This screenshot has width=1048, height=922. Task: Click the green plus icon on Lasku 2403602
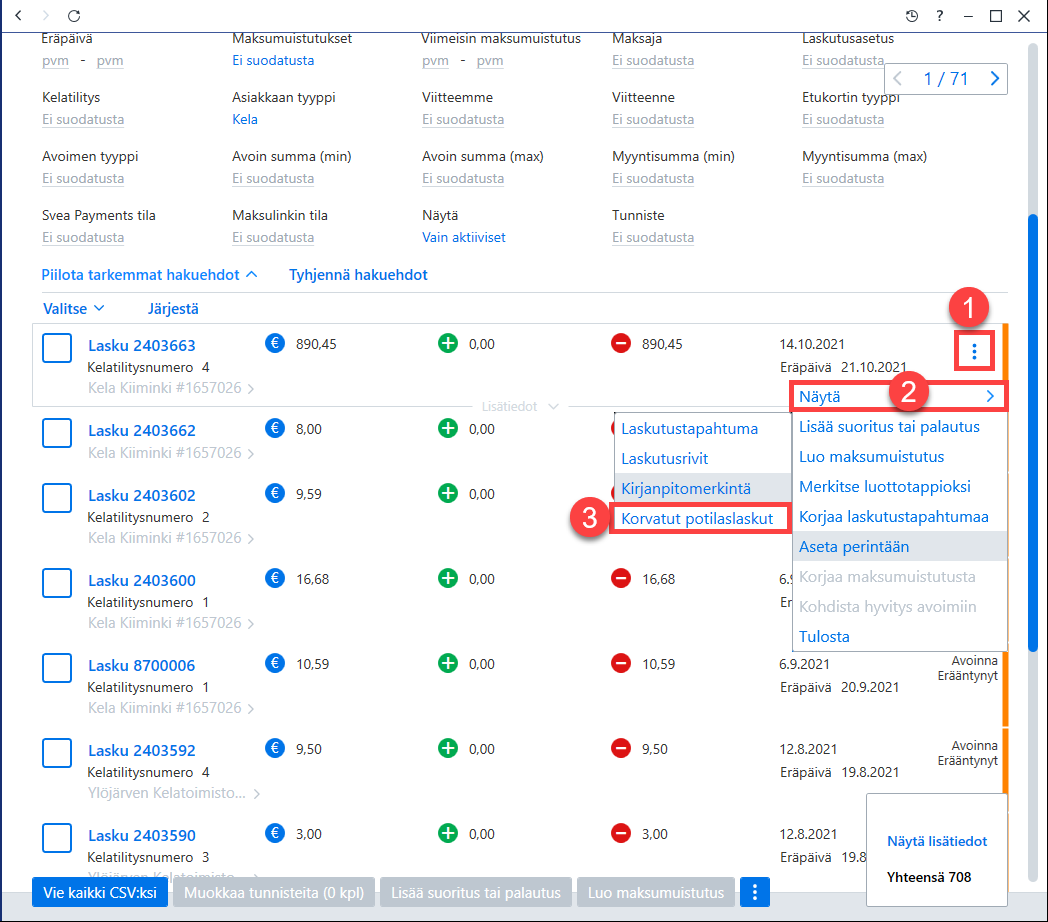pyautogui.click(x=448, y=493)
